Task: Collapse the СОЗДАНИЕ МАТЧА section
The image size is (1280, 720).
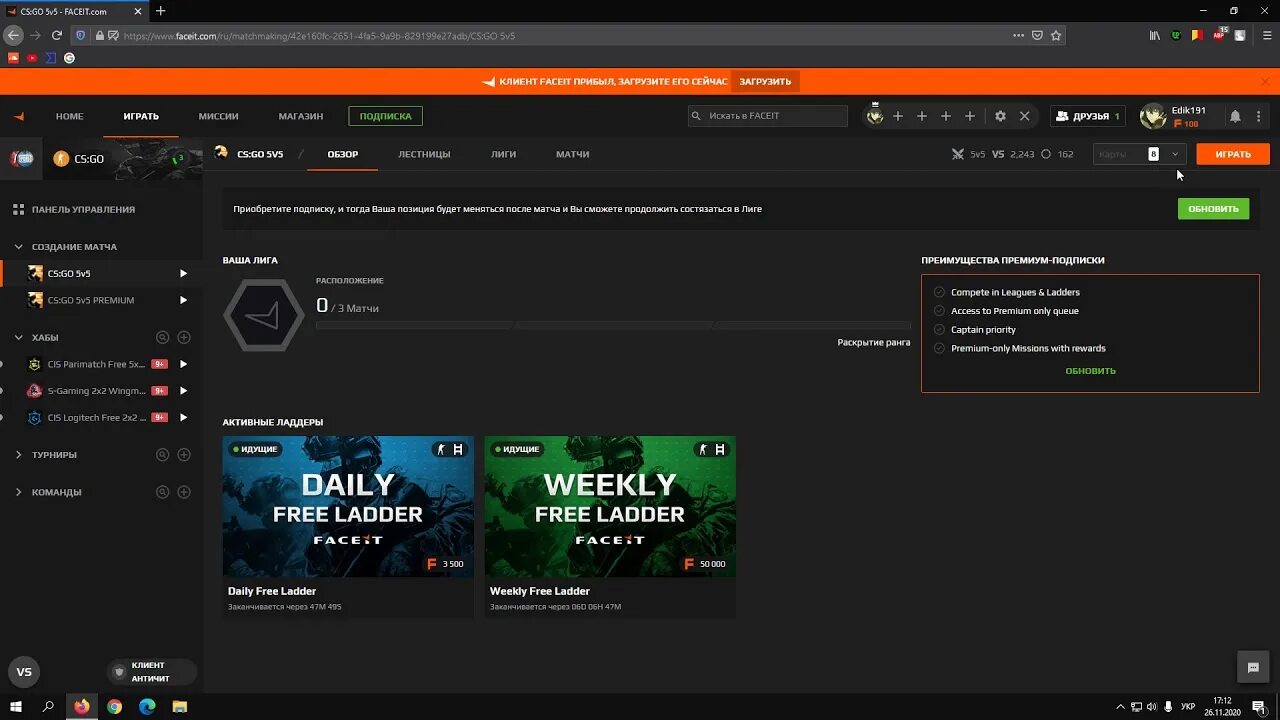Action: coord(18,246)
